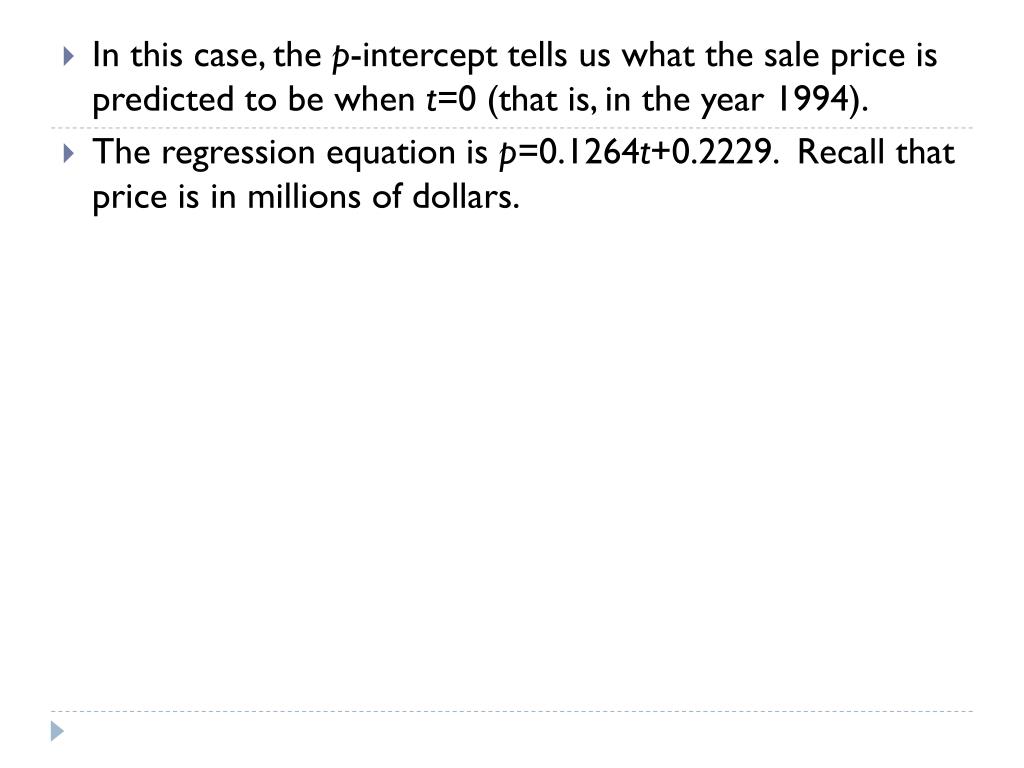Click the italic p before "=0.1264t"
1024x768 pixels.
coord(507,155)
